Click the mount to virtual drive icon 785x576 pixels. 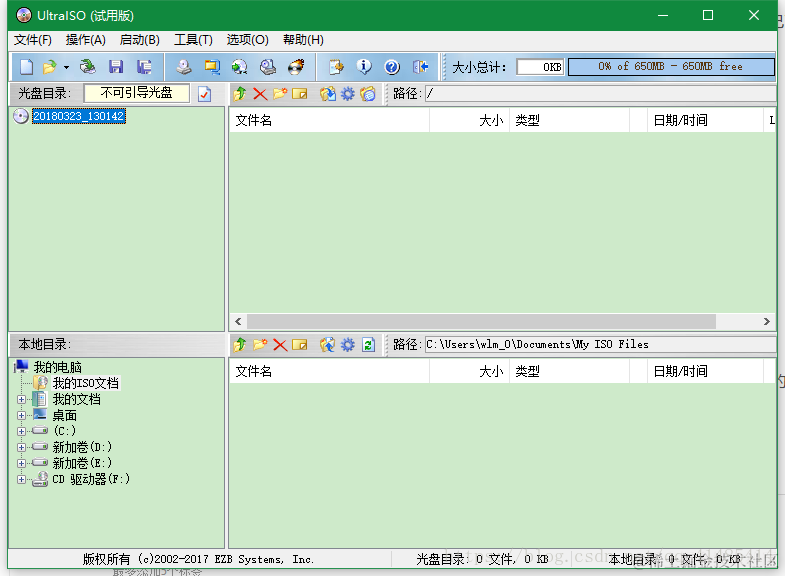[x=268, y=67]
